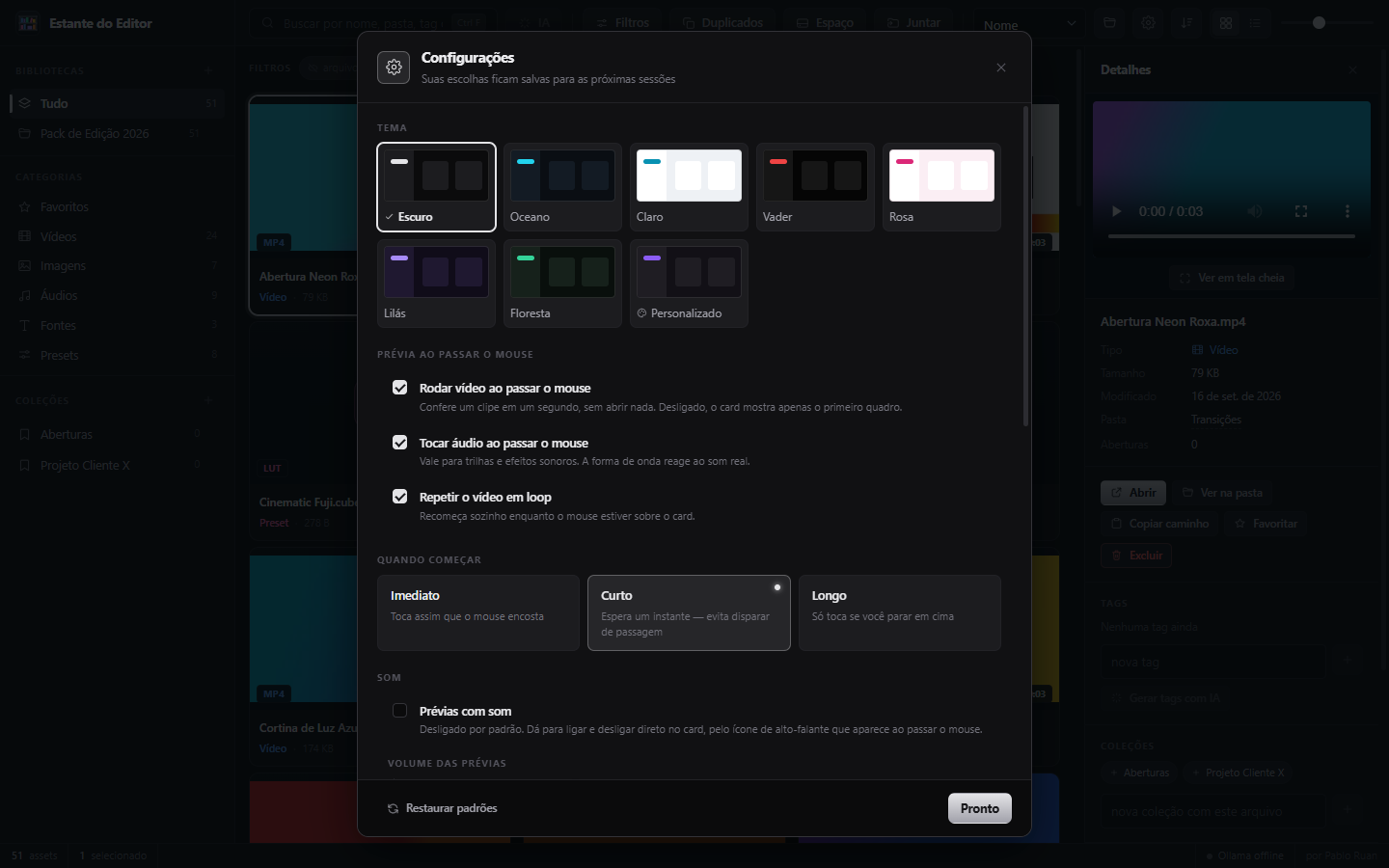Open the Nome sort dropdown
This screenshot has height=868, width=1389.
(x=1028, y=24)
